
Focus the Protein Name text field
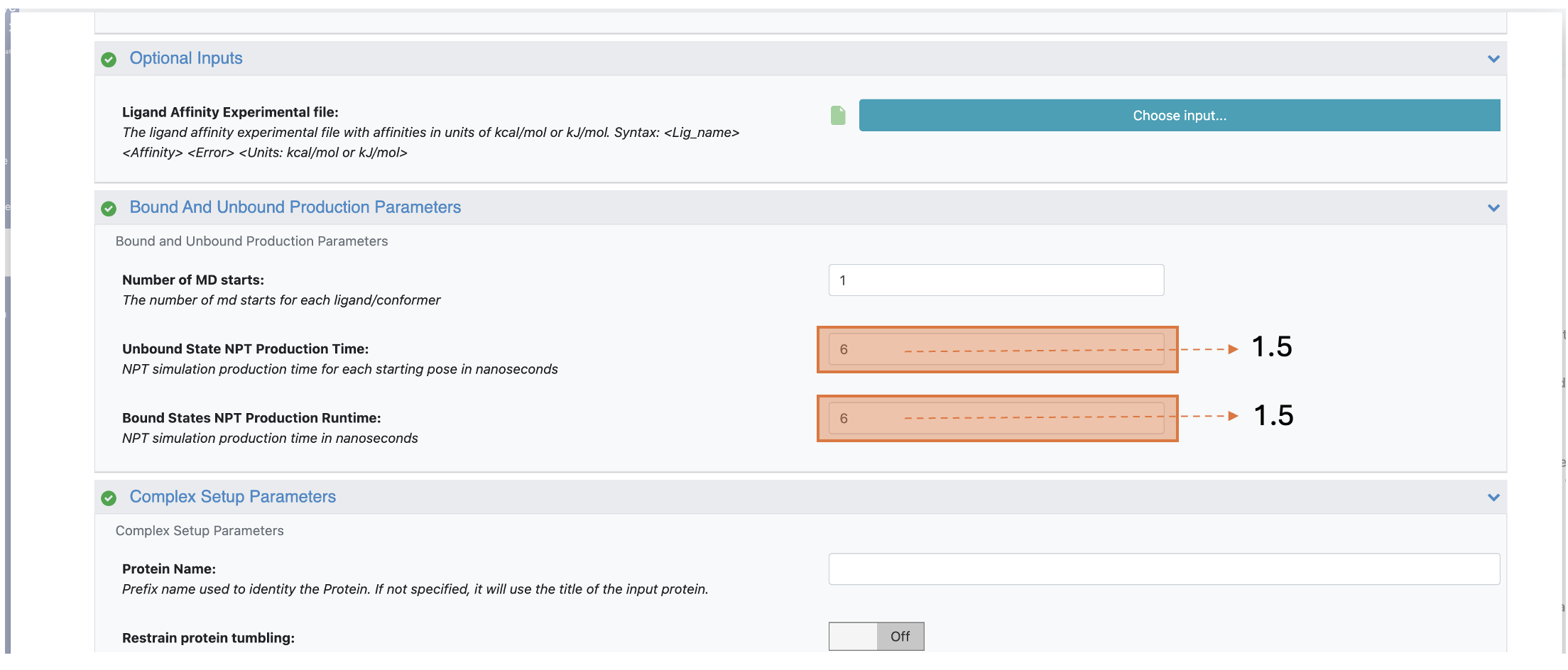1163,569
